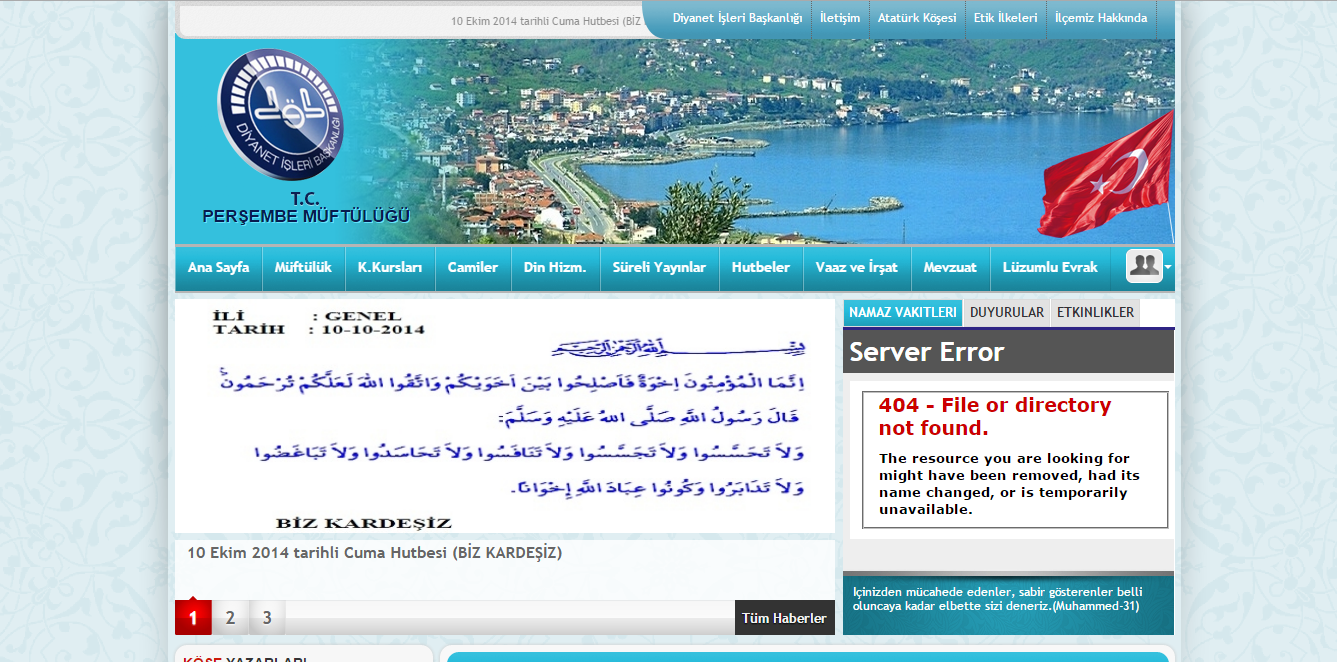Expand the dropdown arrow beside users icon
The image size is (1337, 662).
click(1168, 268)
